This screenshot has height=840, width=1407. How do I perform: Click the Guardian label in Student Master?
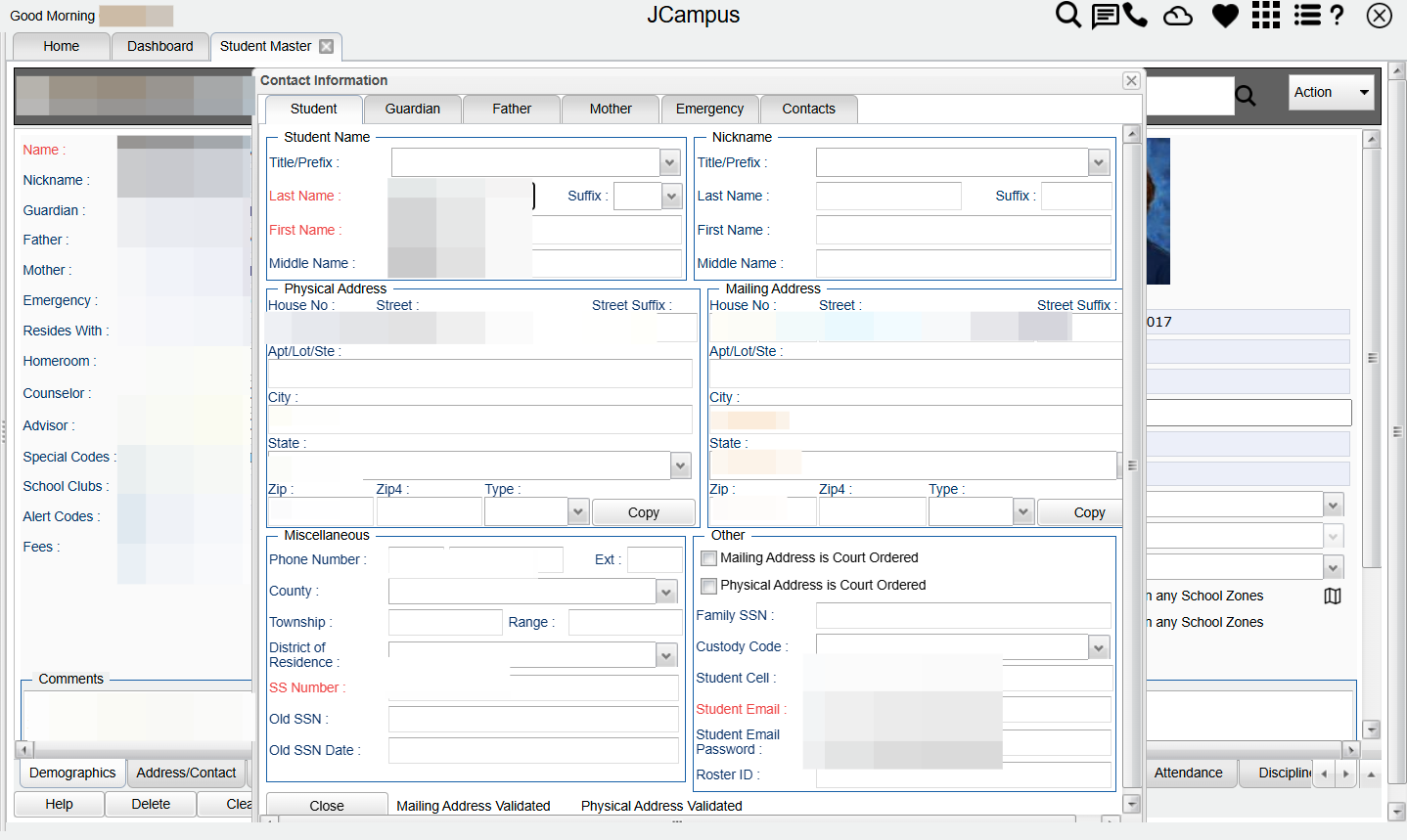(x=54, y=210)
